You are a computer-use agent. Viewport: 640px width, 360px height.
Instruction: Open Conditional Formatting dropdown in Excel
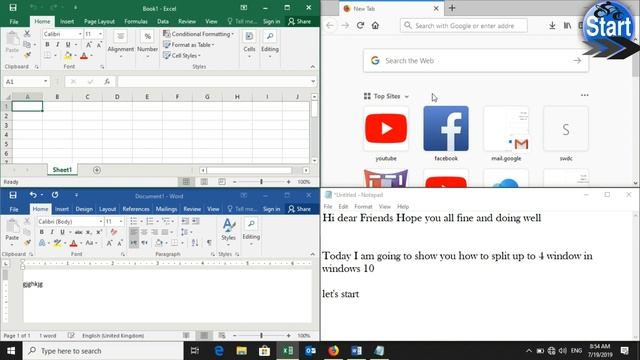[199, 34]
